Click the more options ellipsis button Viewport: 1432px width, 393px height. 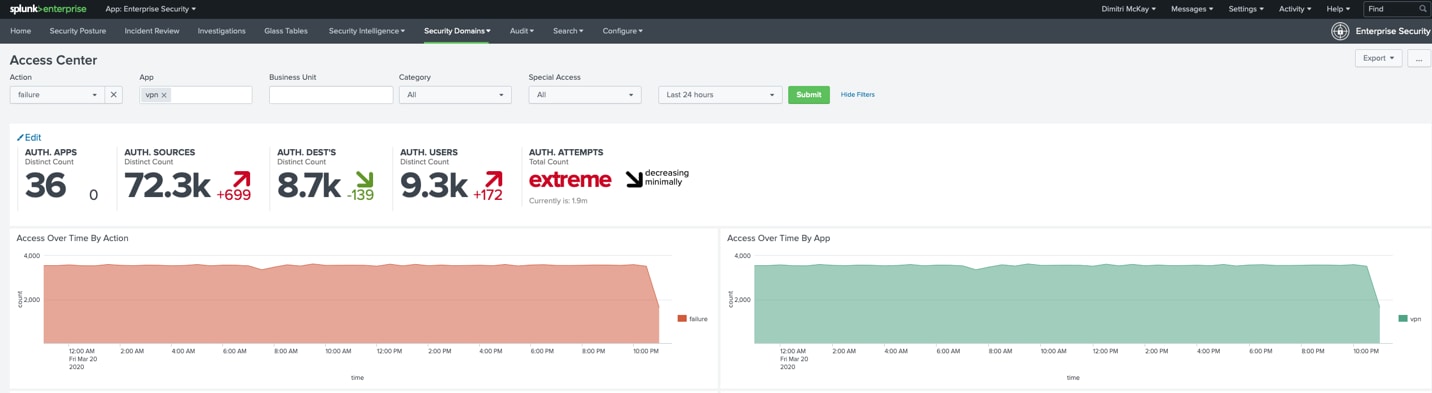[x=1419, y=58]
